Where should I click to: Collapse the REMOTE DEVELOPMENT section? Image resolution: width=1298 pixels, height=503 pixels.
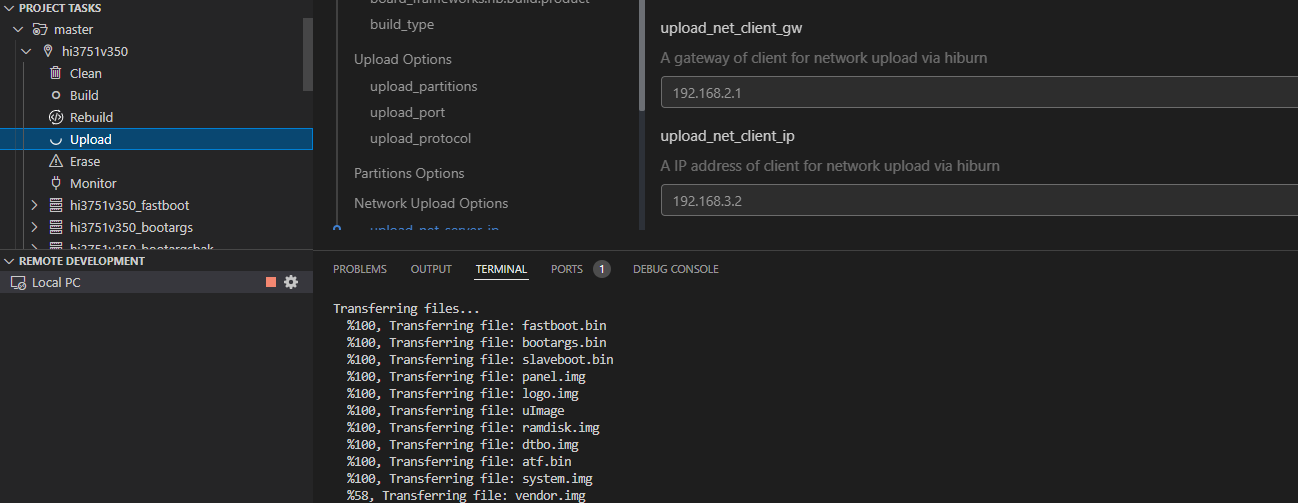point(9,261)
